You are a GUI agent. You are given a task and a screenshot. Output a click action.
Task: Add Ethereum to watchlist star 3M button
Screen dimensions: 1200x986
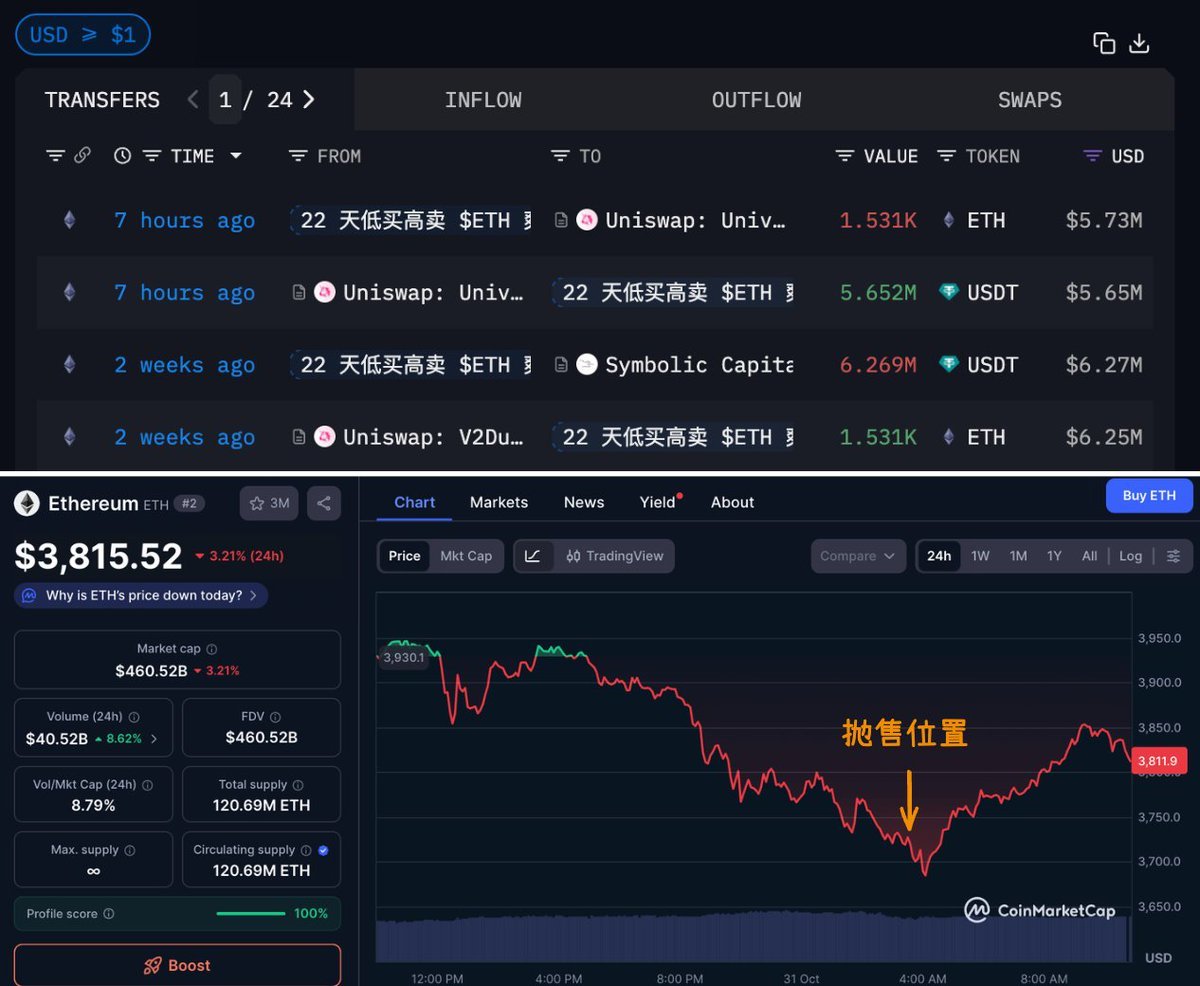click(269, 503)
